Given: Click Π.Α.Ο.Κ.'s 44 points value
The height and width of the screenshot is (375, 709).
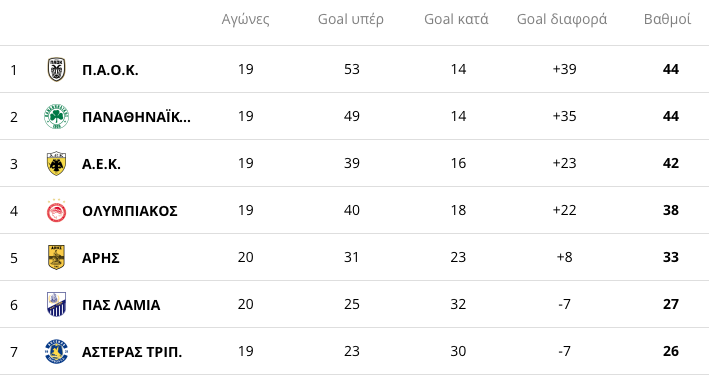Looking at the screenshot, I should 671,69.
